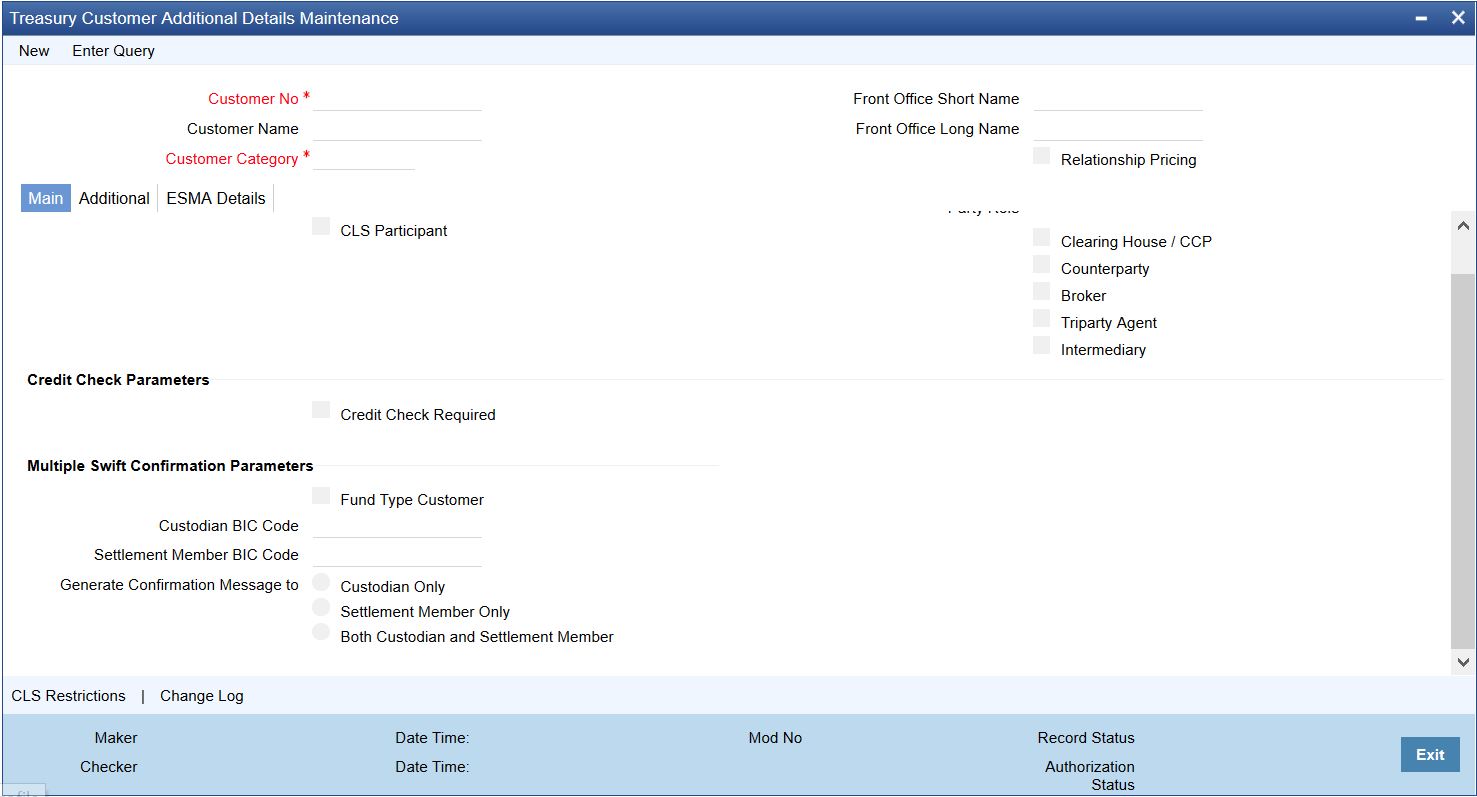Screen dimensions: 1477x797
Task: Check the Triparty Agent box
Action: (1042, 319)
